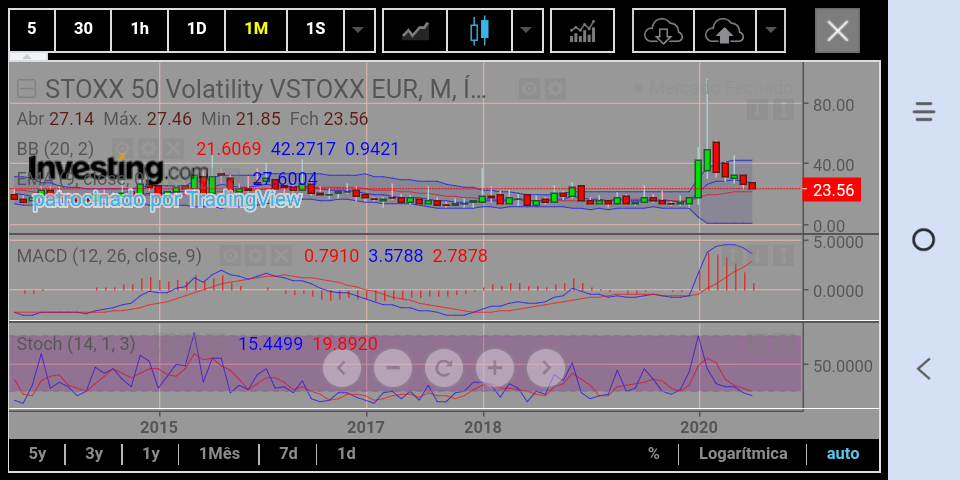Close the chart with the X button
Viewport: 960px width, 480px height.
coord(837,30)
